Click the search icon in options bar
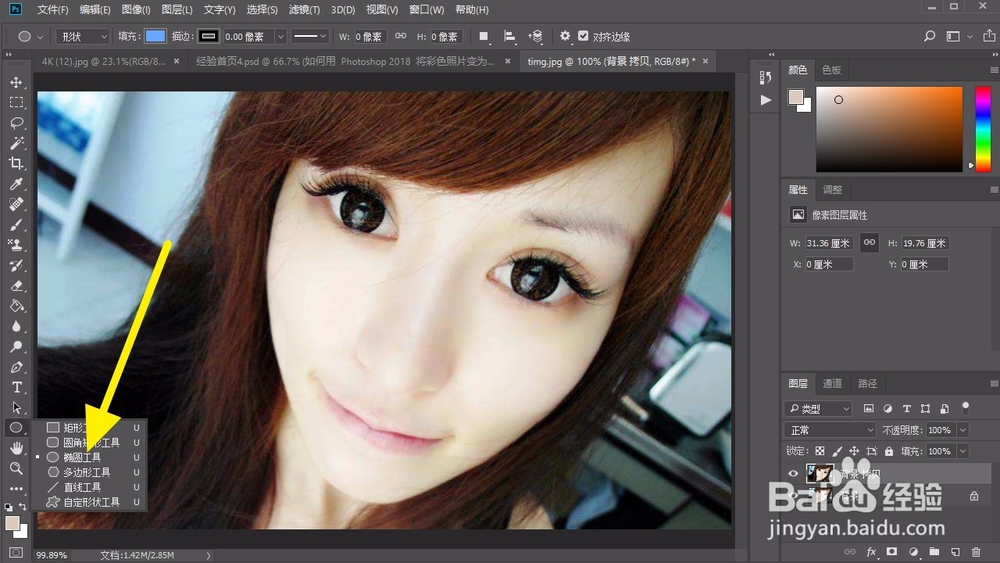The height and width of the screenshot is (563, 1000). 930,36
